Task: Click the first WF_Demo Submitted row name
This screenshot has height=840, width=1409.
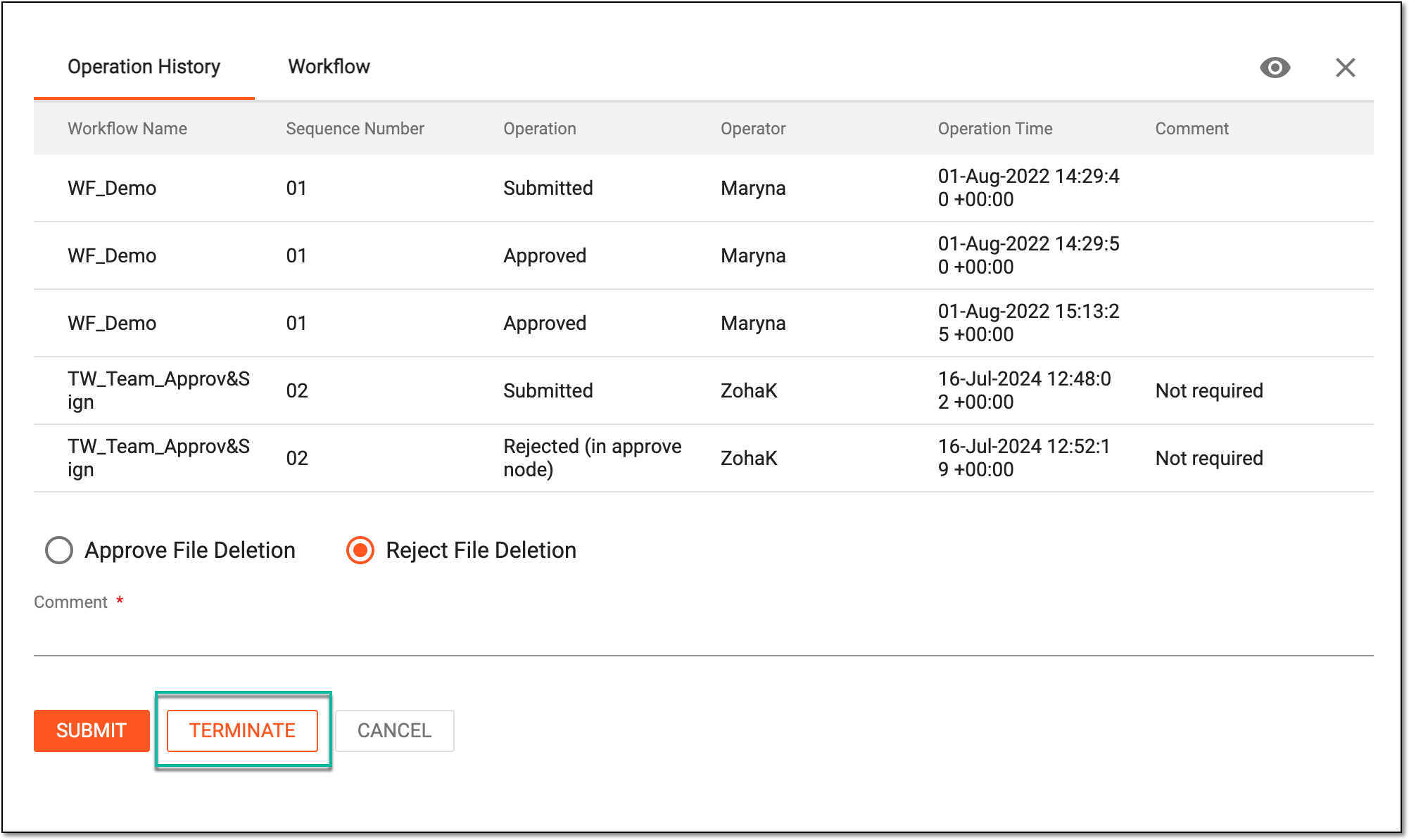Action: [x=112, y=188]
